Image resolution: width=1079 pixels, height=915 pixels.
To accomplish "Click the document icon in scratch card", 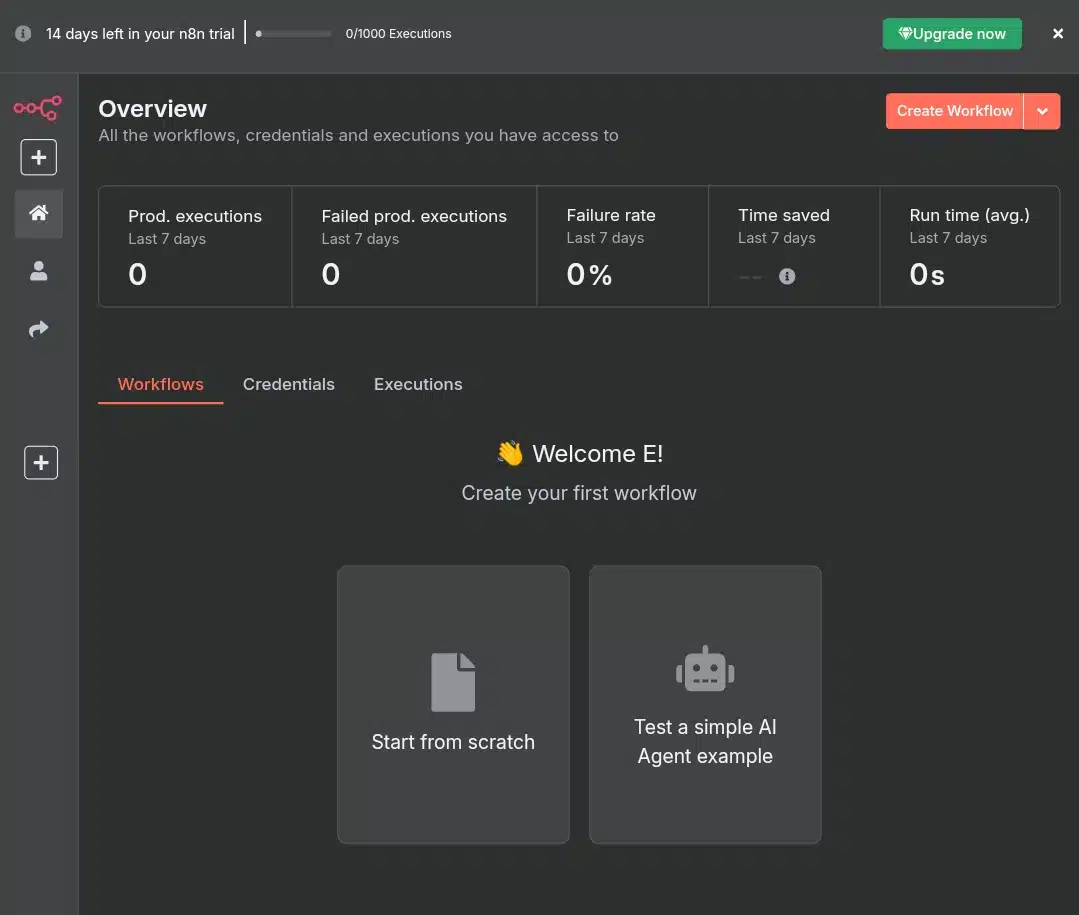I will coord(453,682).
